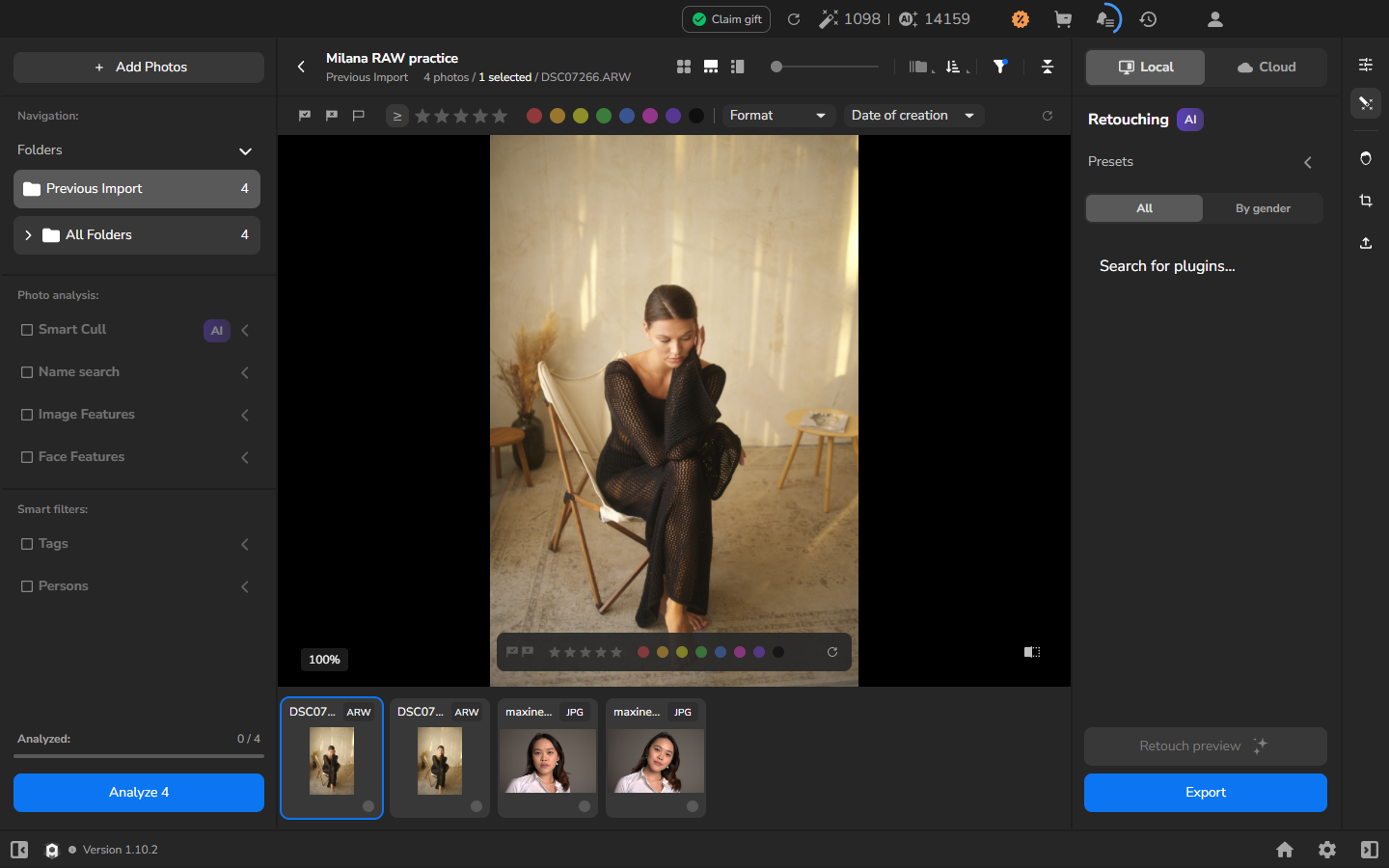This screenshot has width=1389, height=868.
Task: Tick the Name search checkbox
Action: pyautogui.click(x=27, y=372)
